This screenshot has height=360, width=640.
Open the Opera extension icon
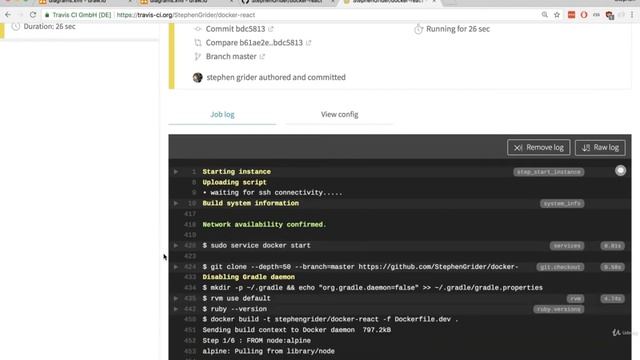[x=584, y=15]
